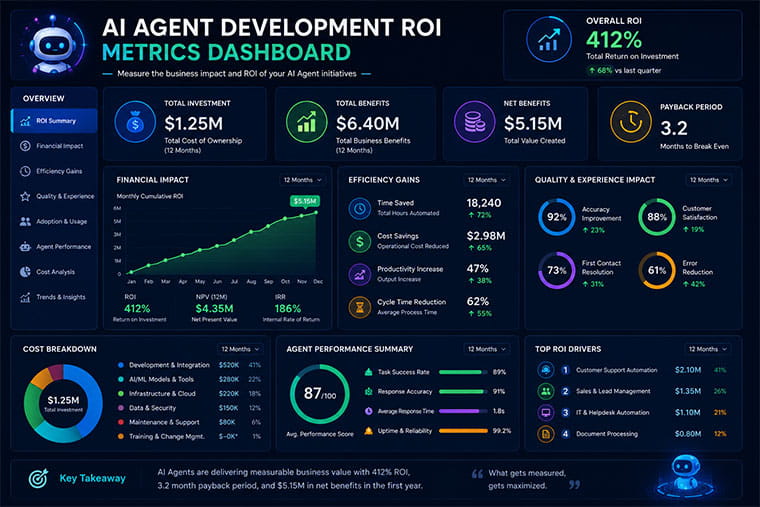Click the 61% Error Reduction ring
Screen dimensions: 760x507
point(657,270)
